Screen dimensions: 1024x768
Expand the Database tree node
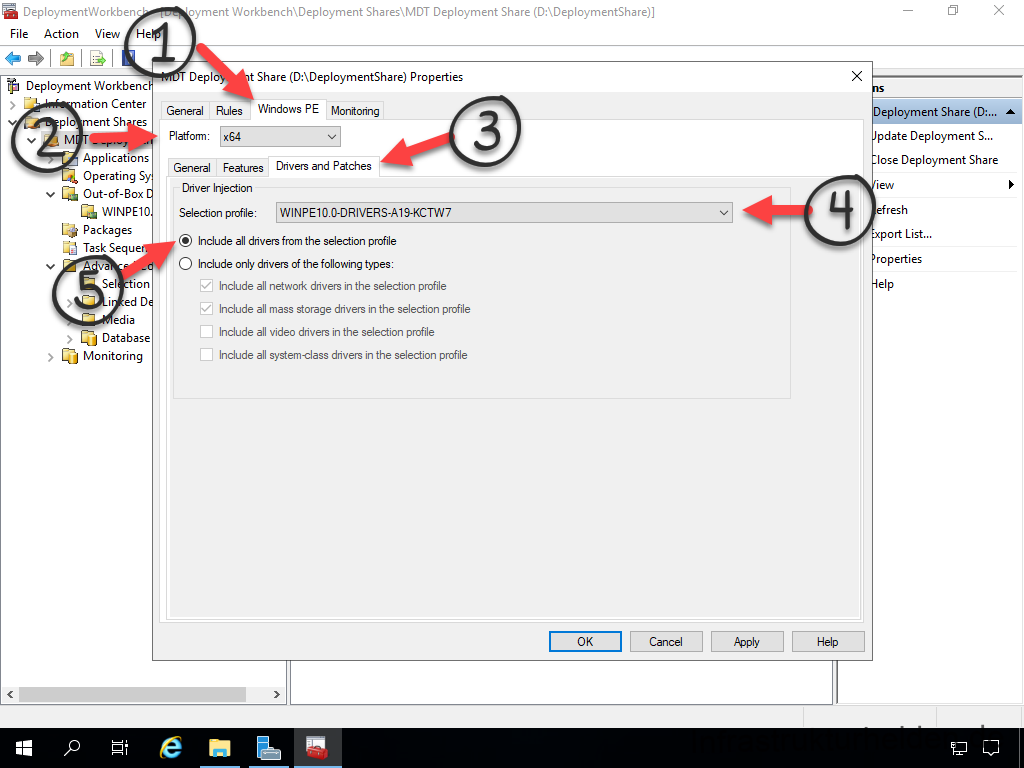pos(70,338)
